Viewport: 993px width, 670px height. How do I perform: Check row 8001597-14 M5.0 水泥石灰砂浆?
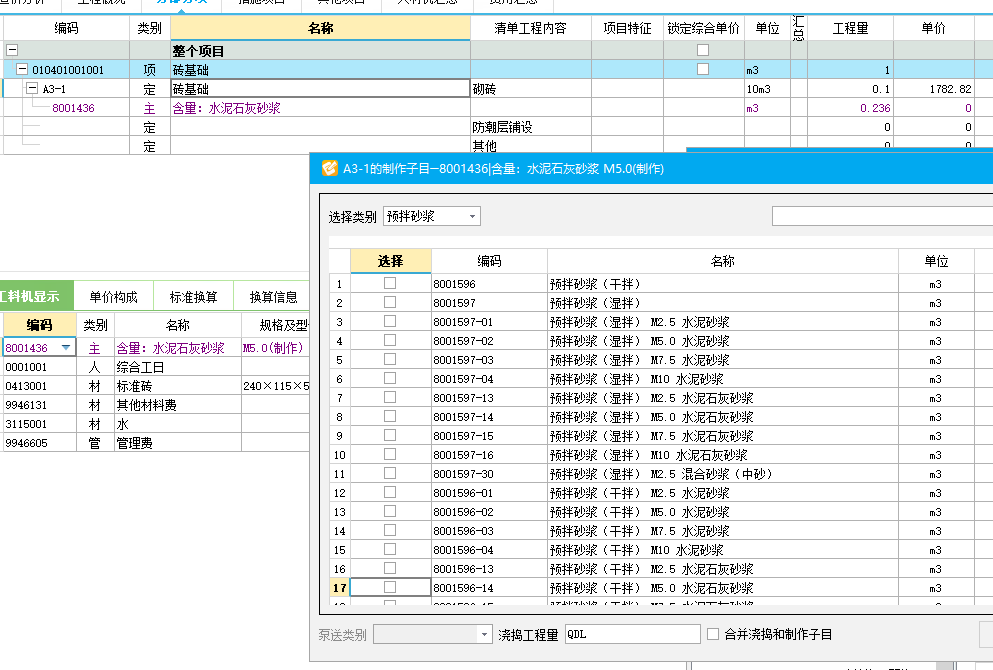tap(390, 417)
